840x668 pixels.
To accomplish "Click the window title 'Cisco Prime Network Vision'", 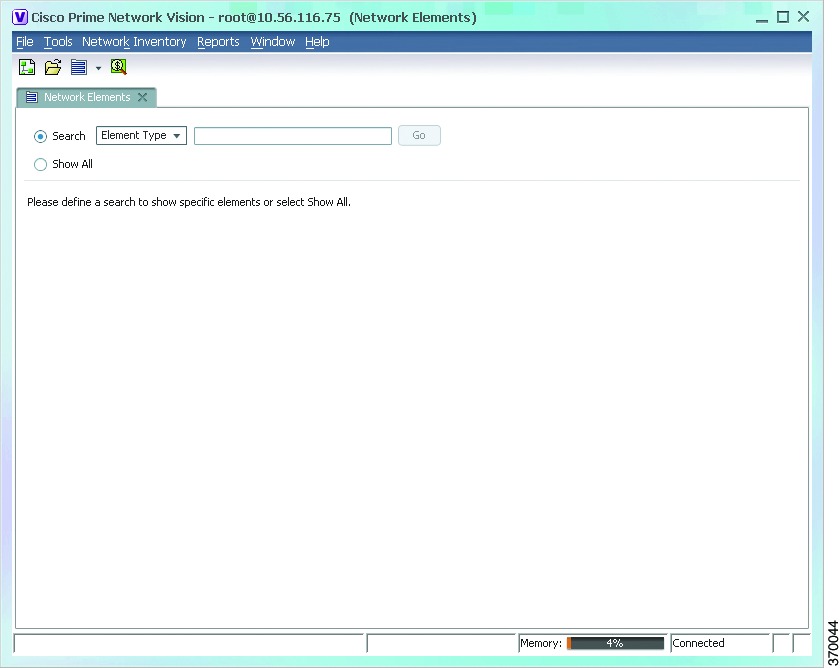I will (x=118, y=17).
